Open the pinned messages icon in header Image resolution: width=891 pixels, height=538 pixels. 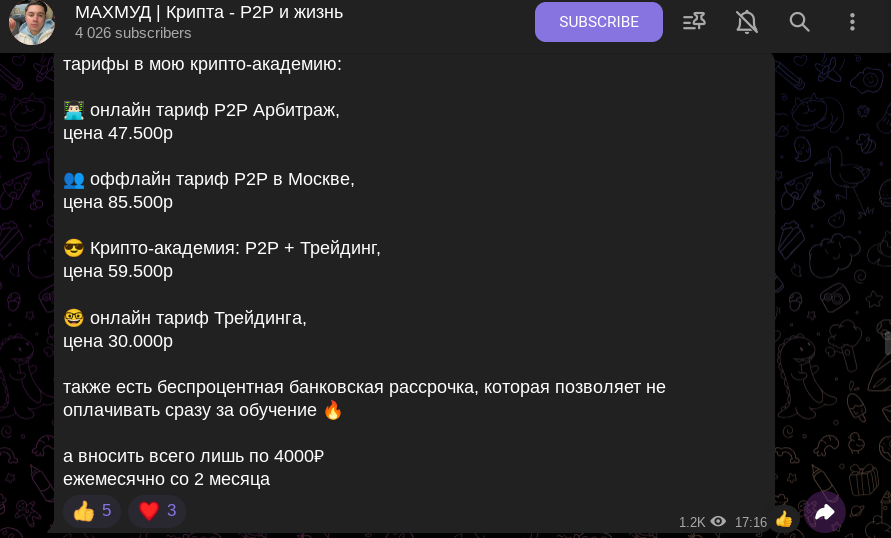694,22
